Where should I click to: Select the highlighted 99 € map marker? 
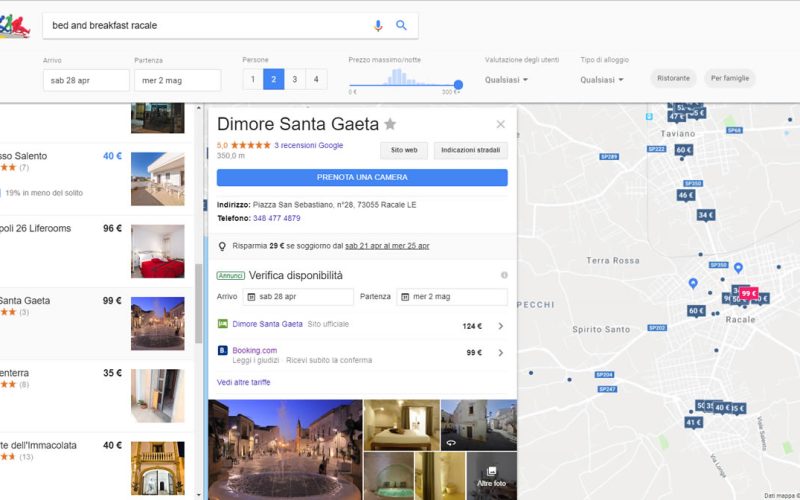click(748, 293)
